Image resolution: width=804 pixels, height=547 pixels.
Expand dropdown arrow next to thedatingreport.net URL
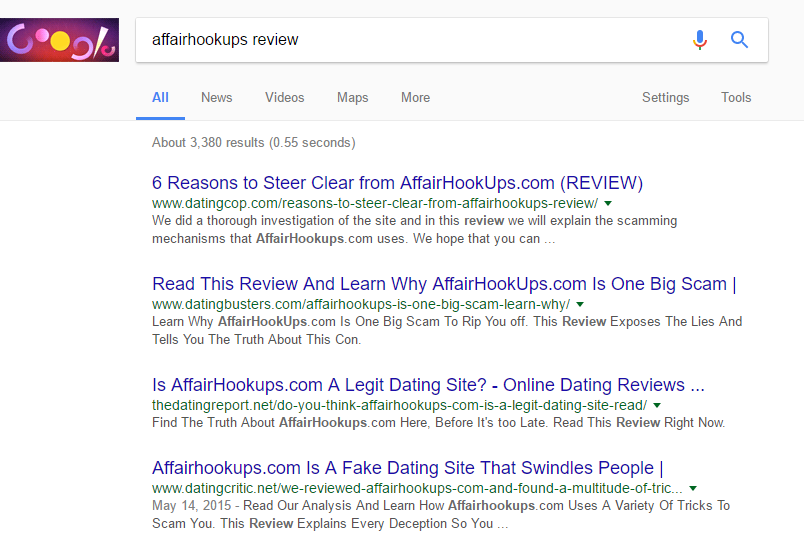coord(657,406)
